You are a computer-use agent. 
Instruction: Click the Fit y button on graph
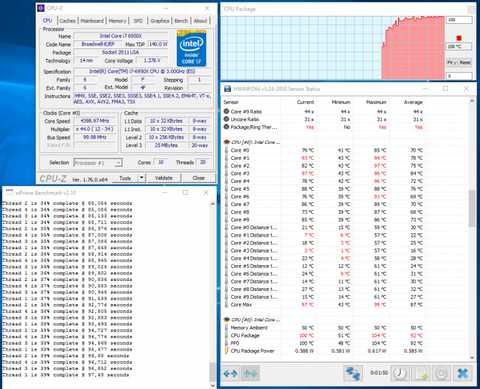452,62
